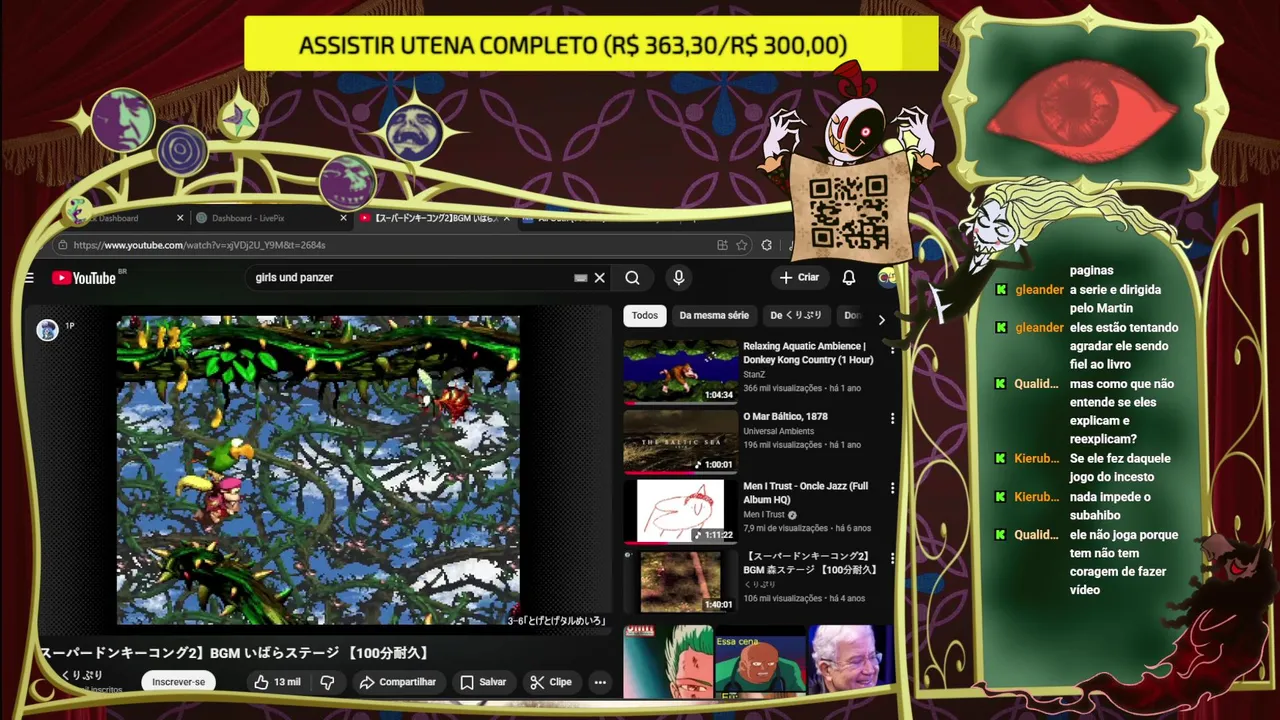The height and width of the screenshot is (720, 1280).
Task: Clear the 'girls und panzer' search text
Action: 600,278
